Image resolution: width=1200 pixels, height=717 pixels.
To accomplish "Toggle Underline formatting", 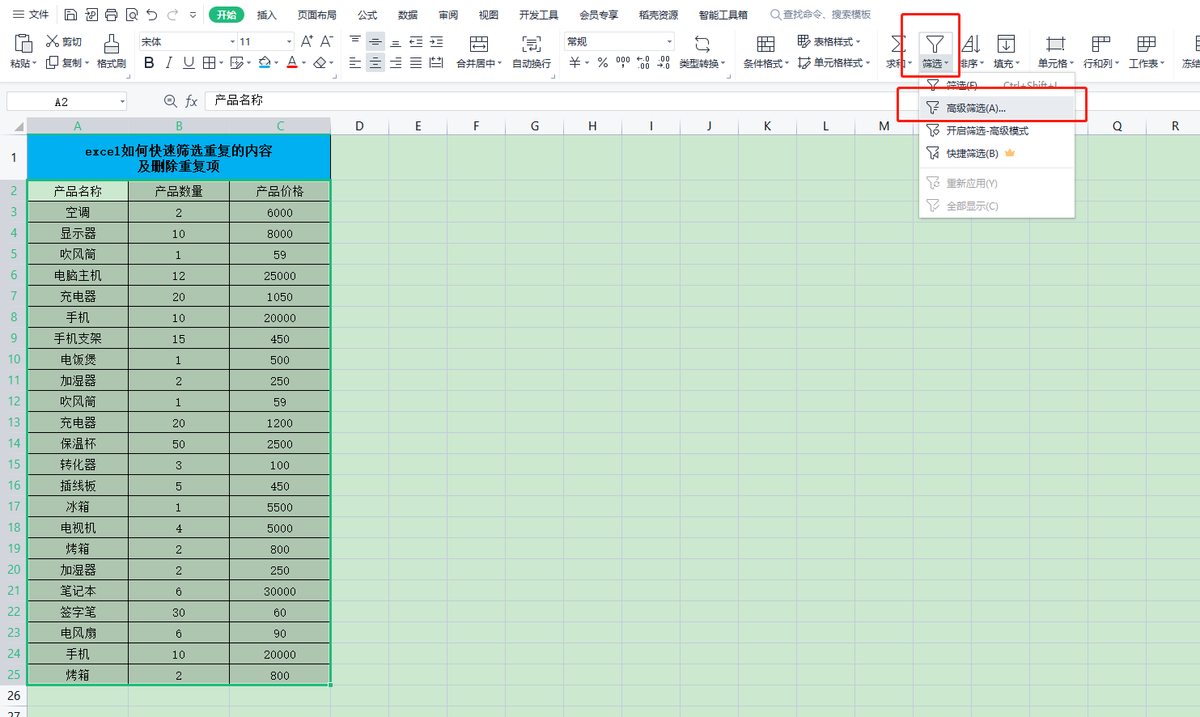I will point(188,62).
